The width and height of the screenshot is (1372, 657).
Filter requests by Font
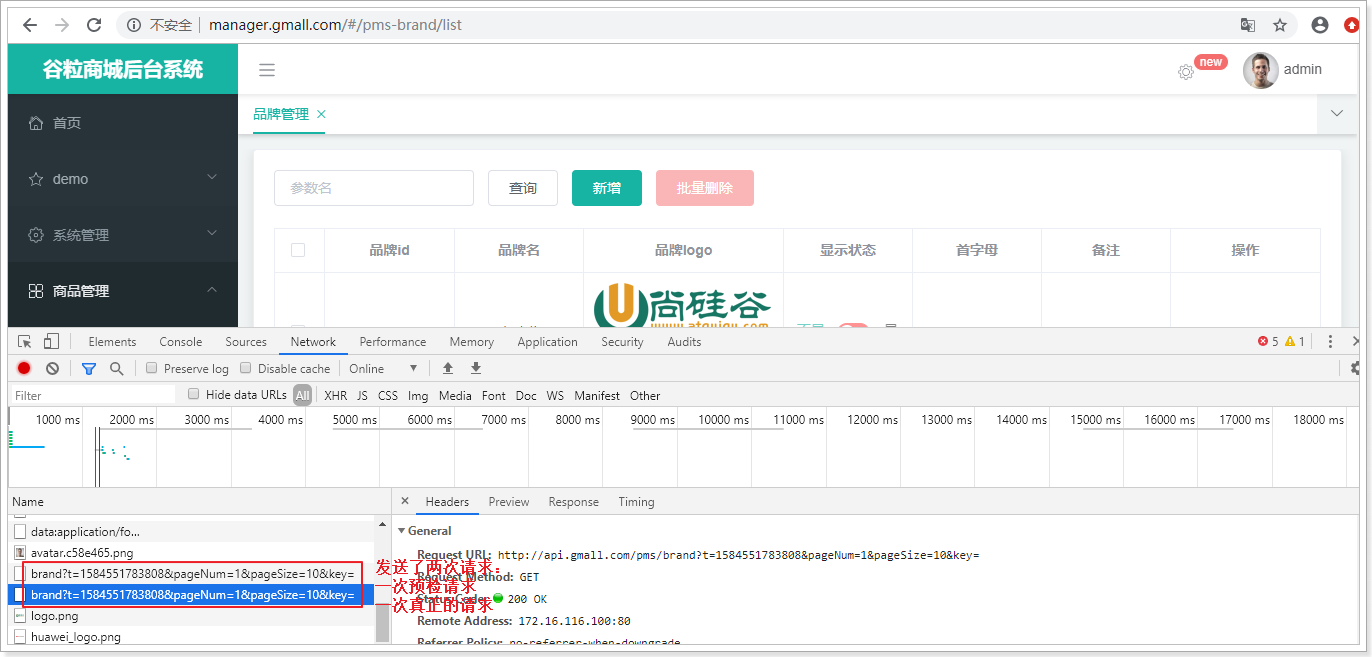[x=494, y=396]
